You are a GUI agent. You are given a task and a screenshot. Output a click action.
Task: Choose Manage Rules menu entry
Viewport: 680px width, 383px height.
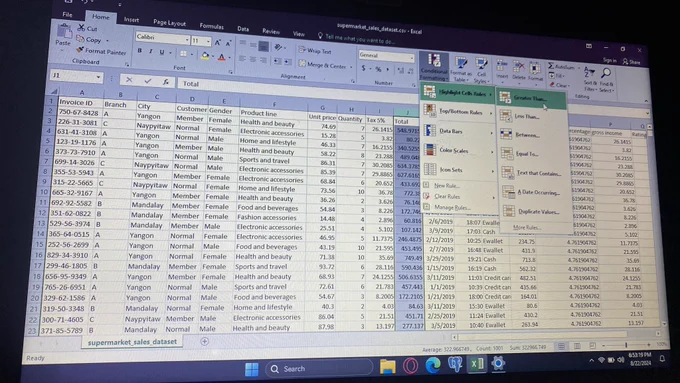pyautogui.click(x=452, y=207)
